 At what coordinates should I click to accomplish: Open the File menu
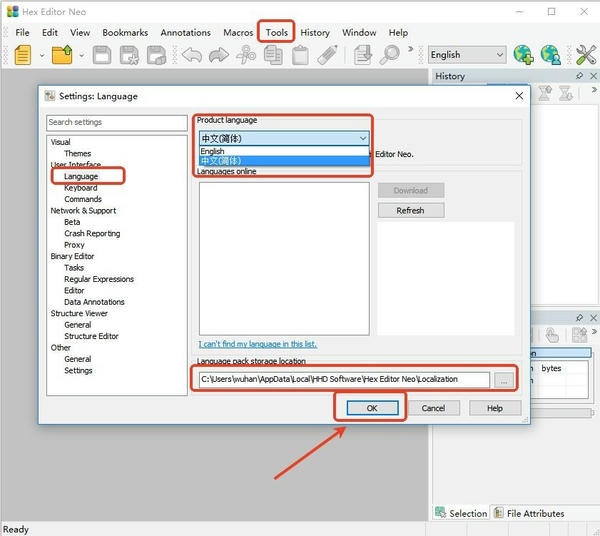coord(22,33)
